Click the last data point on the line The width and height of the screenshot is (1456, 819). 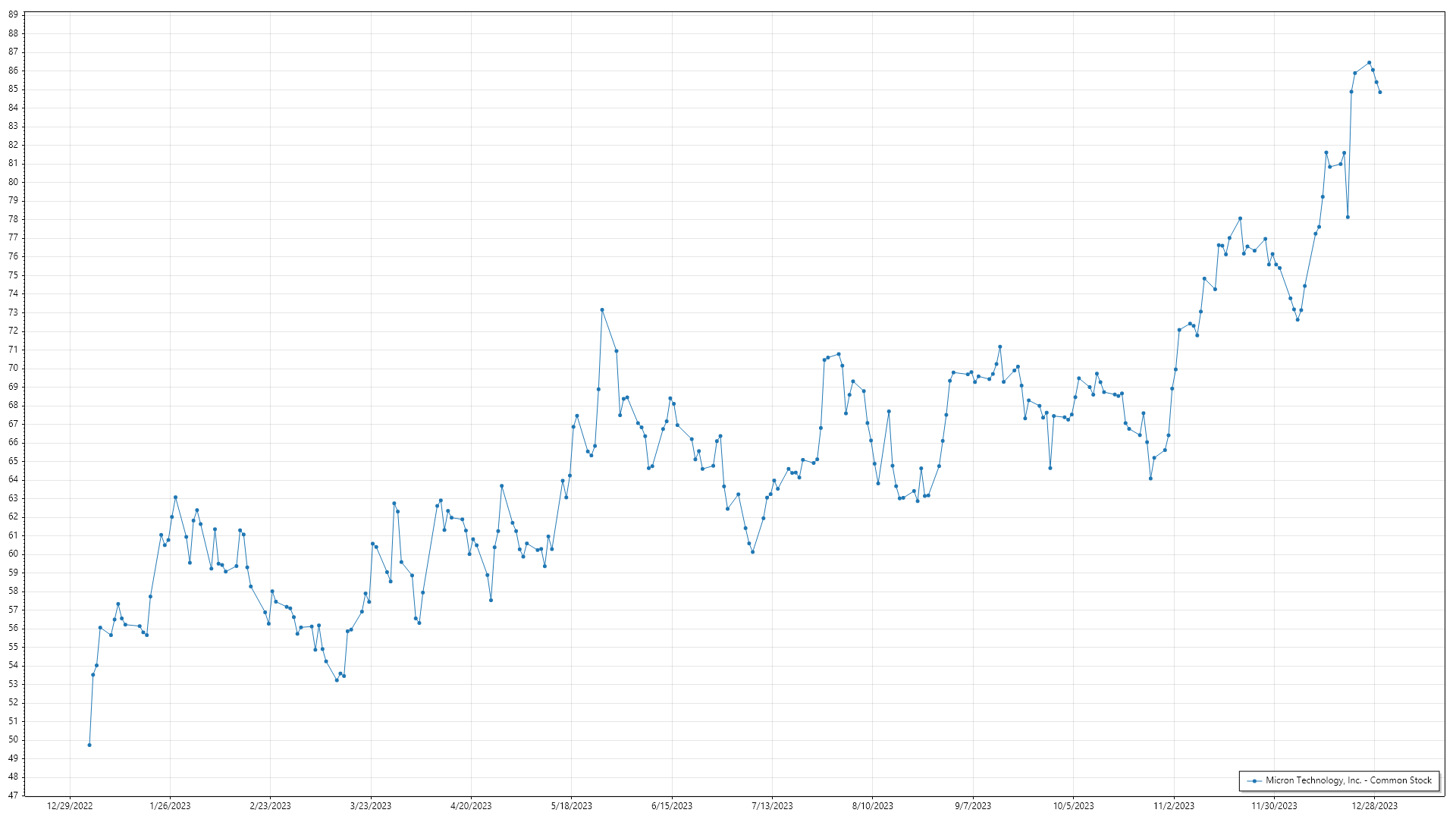coord(1380,93)
